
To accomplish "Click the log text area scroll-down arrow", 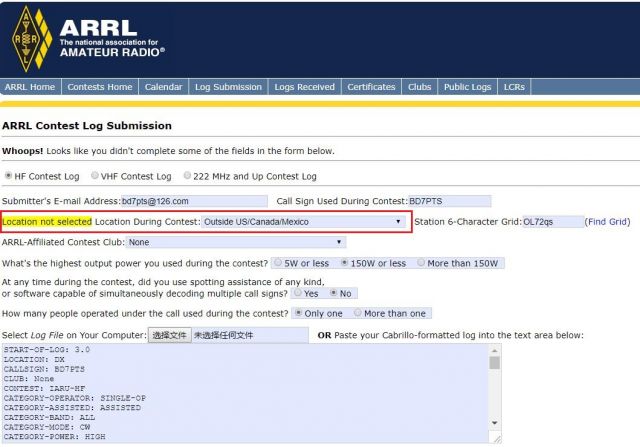I will (495, 423).
